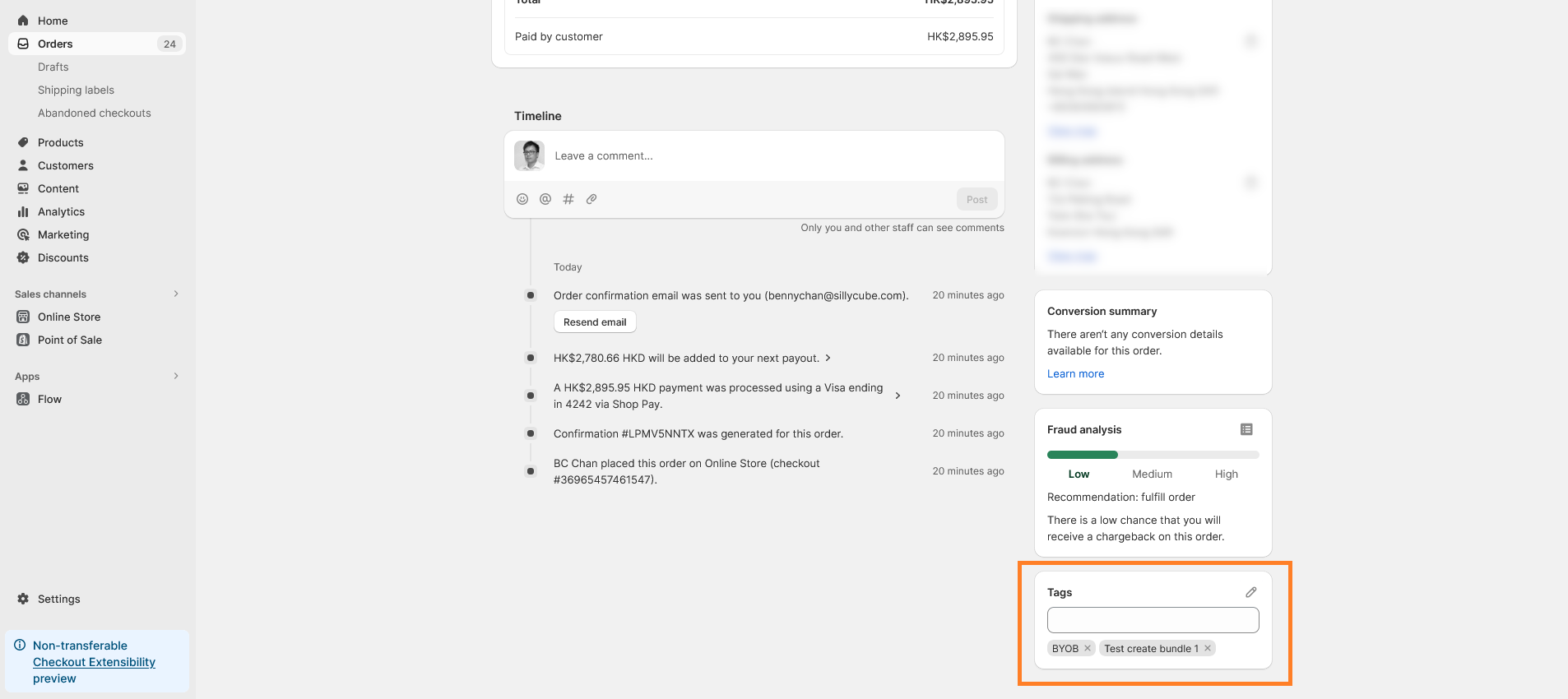1568x699 pixels.
Task: Resend the order confirmation email
Action: click(595, 322)
